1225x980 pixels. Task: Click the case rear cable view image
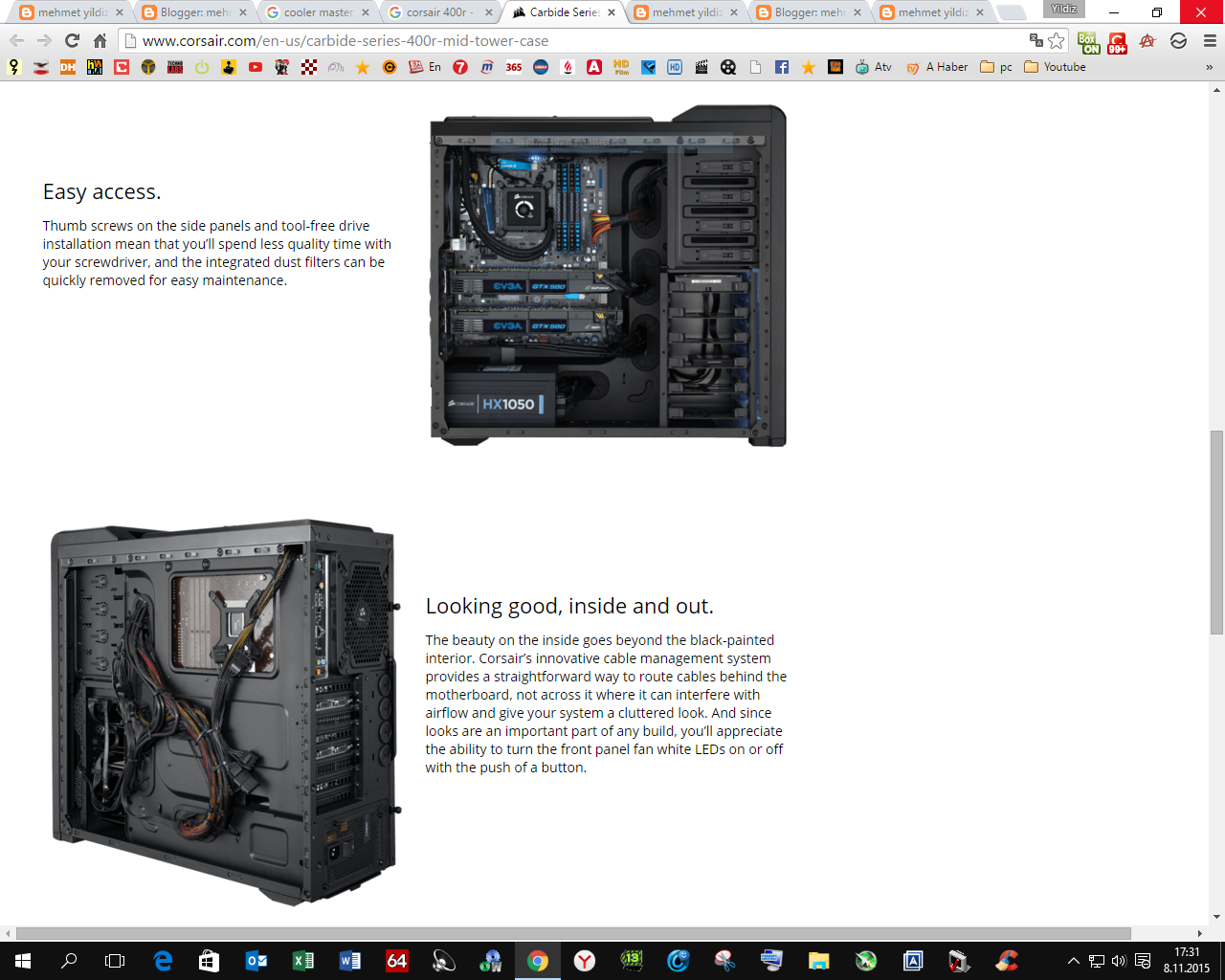click(x=225, y=713)
